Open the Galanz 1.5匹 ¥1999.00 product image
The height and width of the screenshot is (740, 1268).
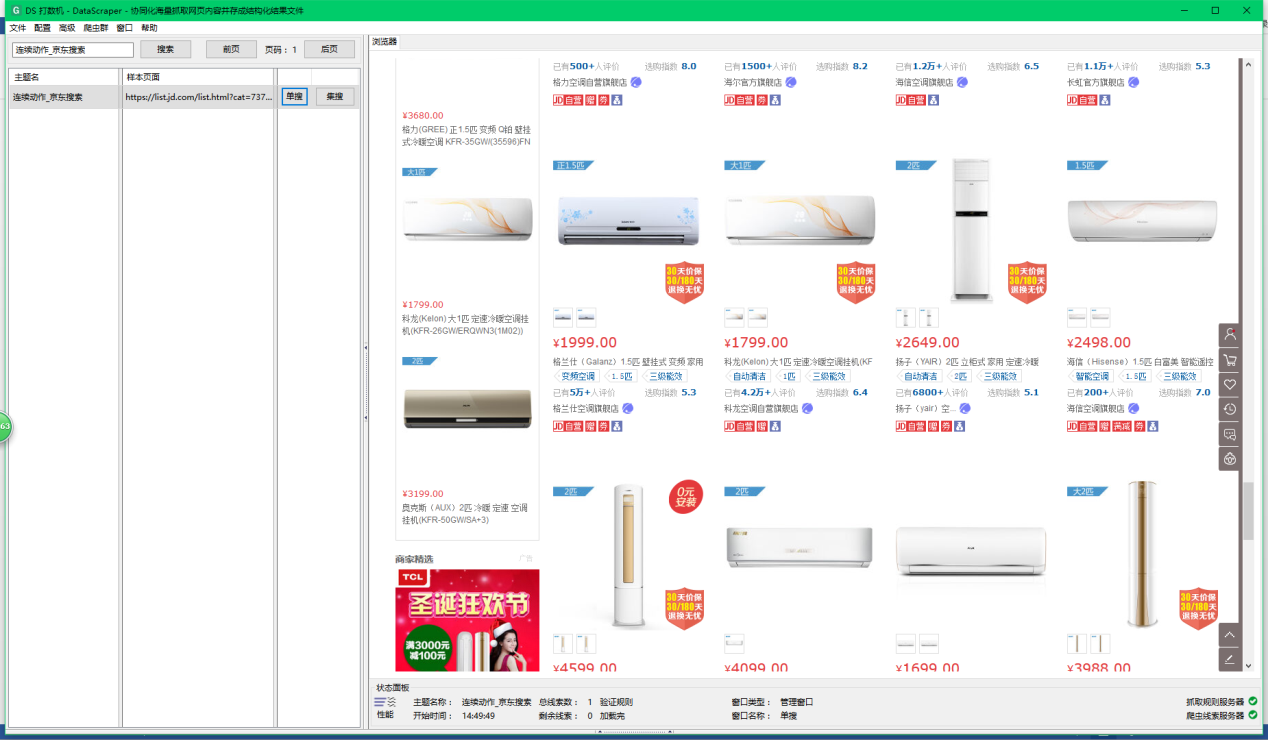click(x=627, y=221)
